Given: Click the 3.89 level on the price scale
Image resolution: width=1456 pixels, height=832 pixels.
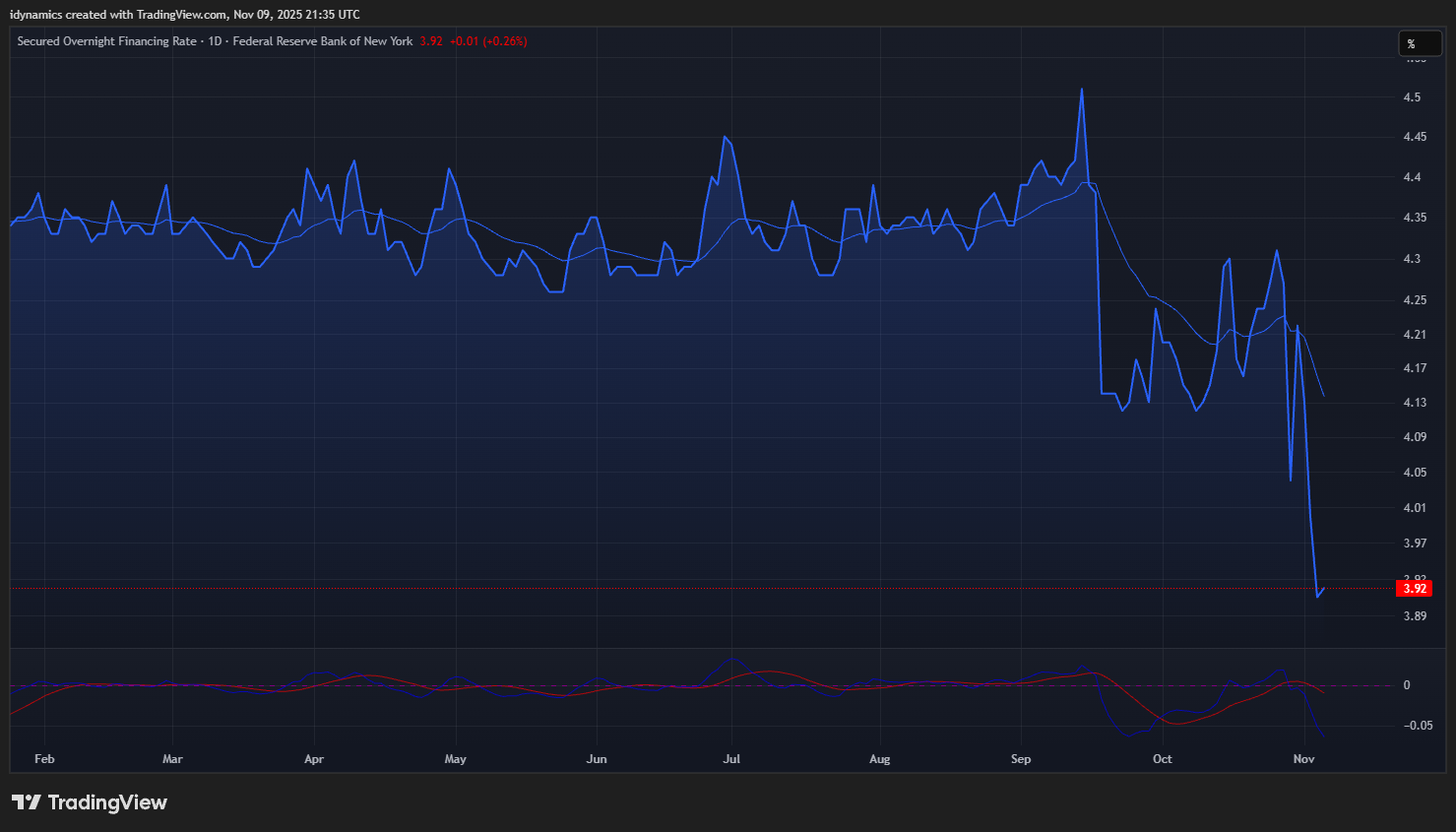Looking at the screenshot, I should [x=1415, y=616].
